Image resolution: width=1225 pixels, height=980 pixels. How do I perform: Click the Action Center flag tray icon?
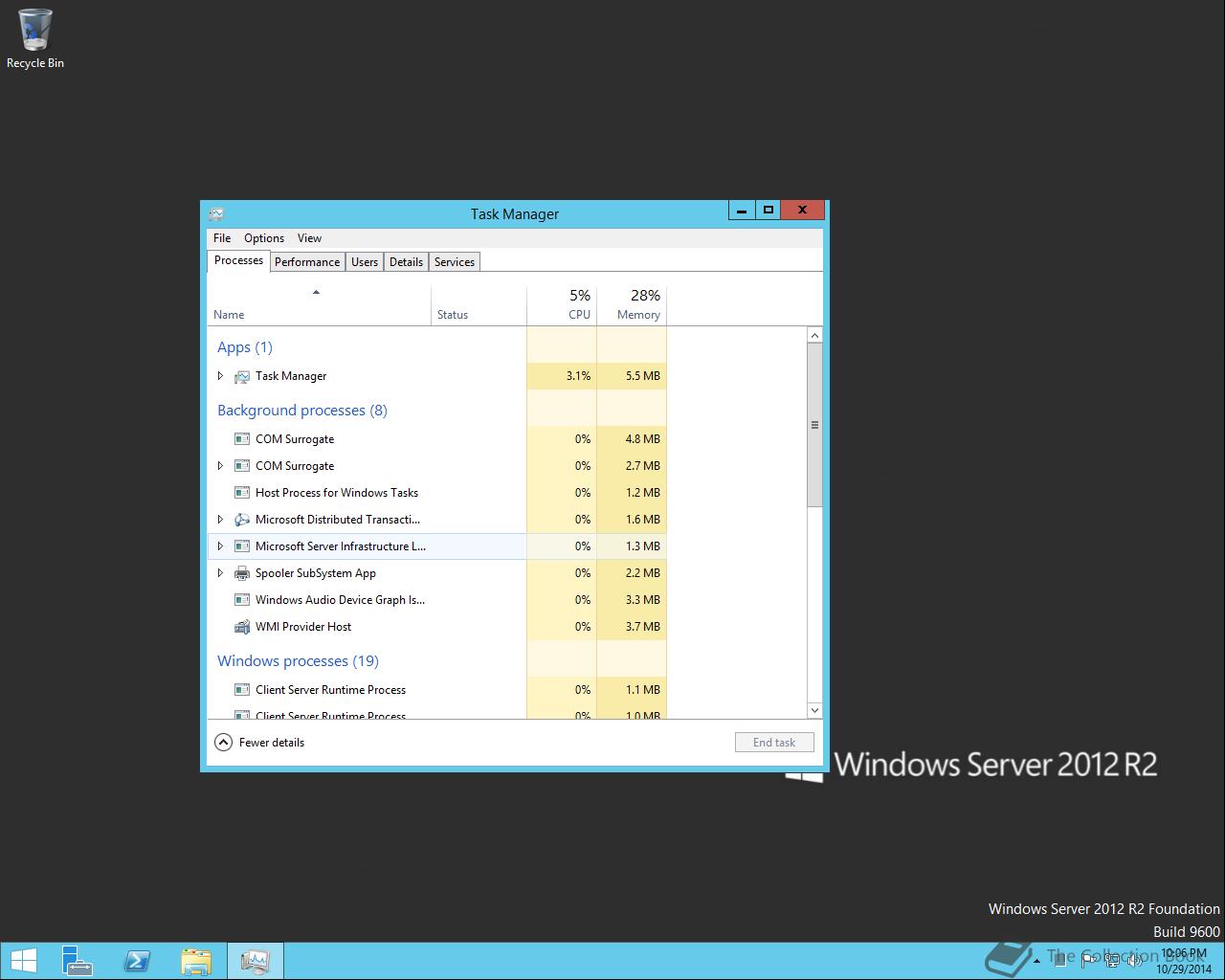click(x=1090, y=961)
